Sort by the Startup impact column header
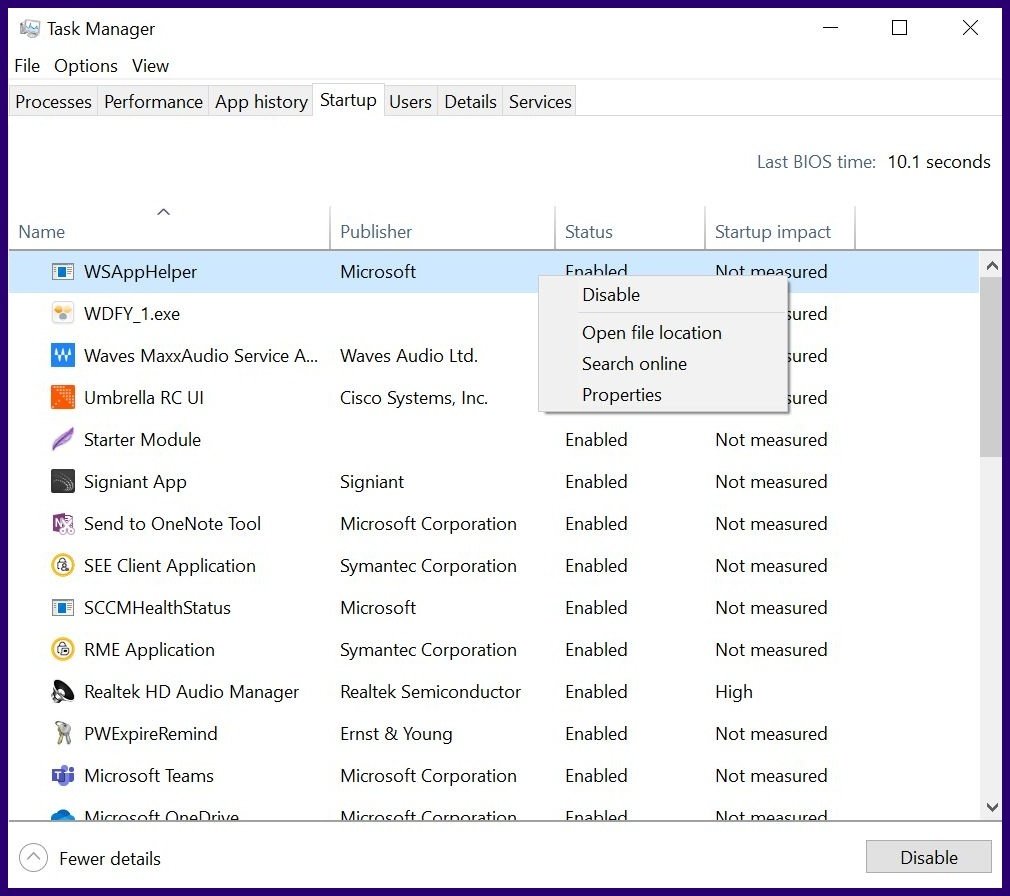This screenshot has height=896, width=1010. pos(780,228)
